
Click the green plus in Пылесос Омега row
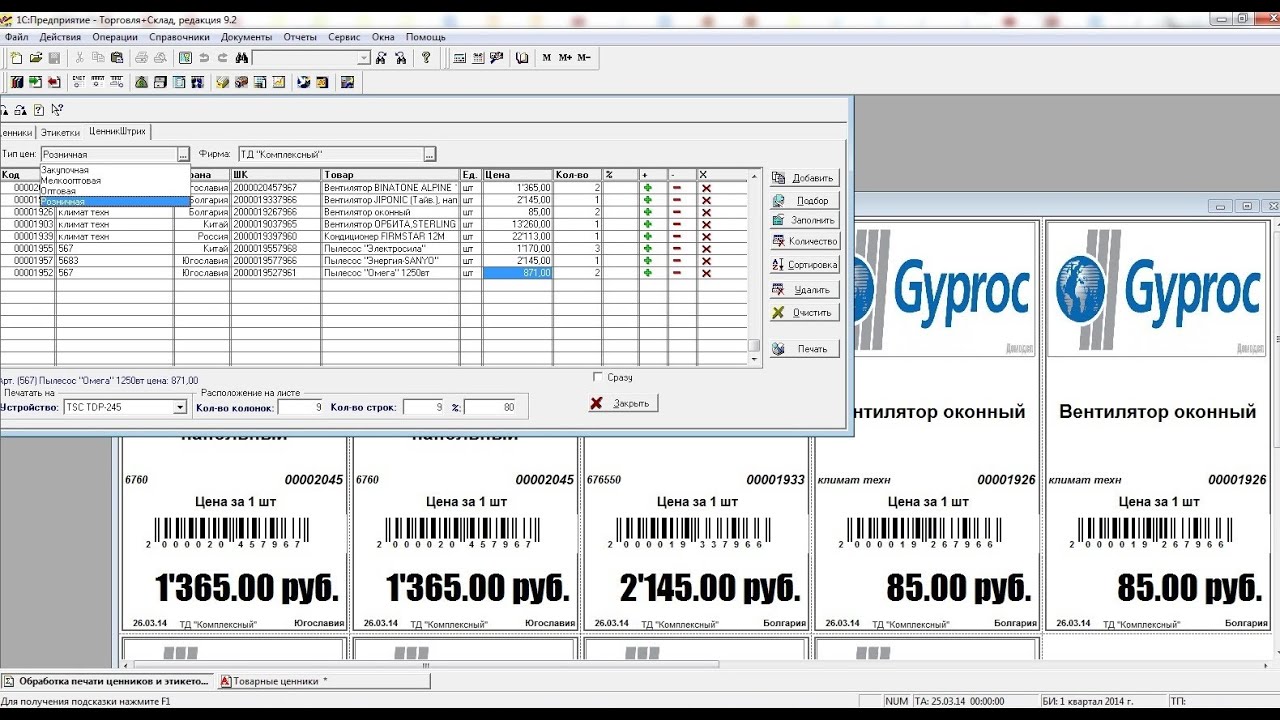(x=648, y=272)
